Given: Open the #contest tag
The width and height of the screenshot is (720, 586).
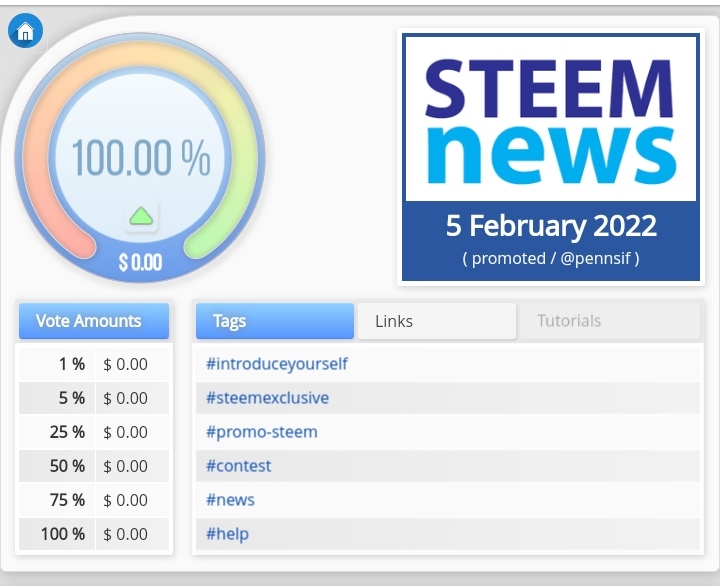Looking at the screenshot, I should (238, 466).
